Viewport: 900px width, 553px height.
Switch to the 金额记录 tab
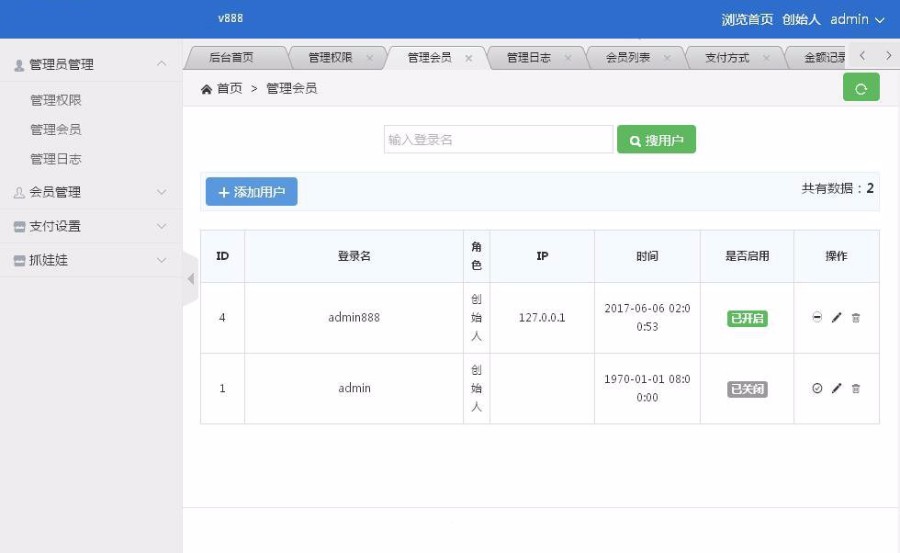pos(824,57)
